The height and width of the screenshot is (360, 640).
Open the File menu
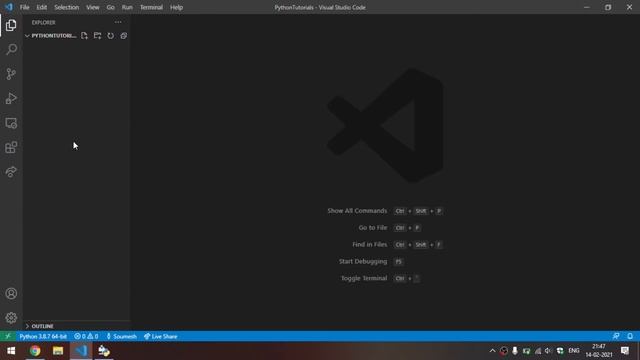click(24, 7)
